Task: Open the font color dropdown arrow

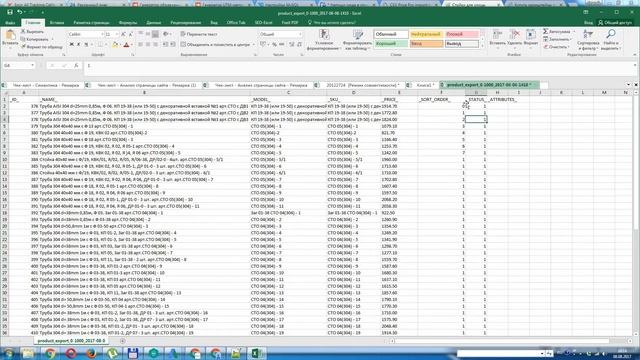Action: (131, 44)
